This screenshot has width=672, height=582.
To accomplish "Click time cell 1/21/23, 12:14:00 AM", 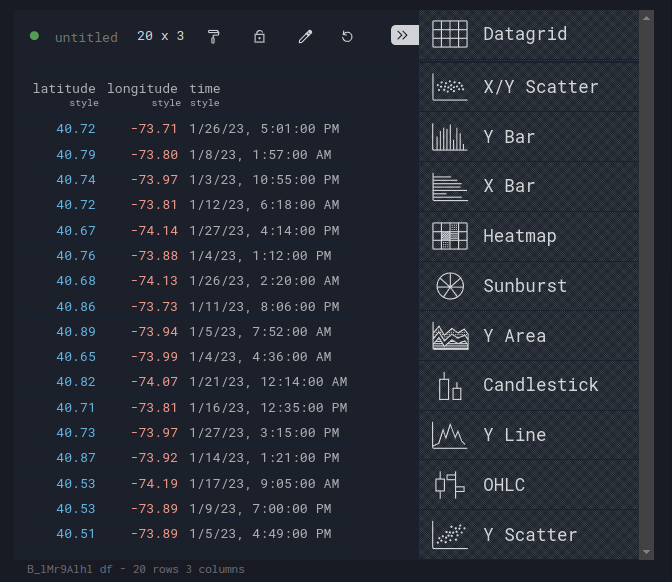I will point(268,381).
